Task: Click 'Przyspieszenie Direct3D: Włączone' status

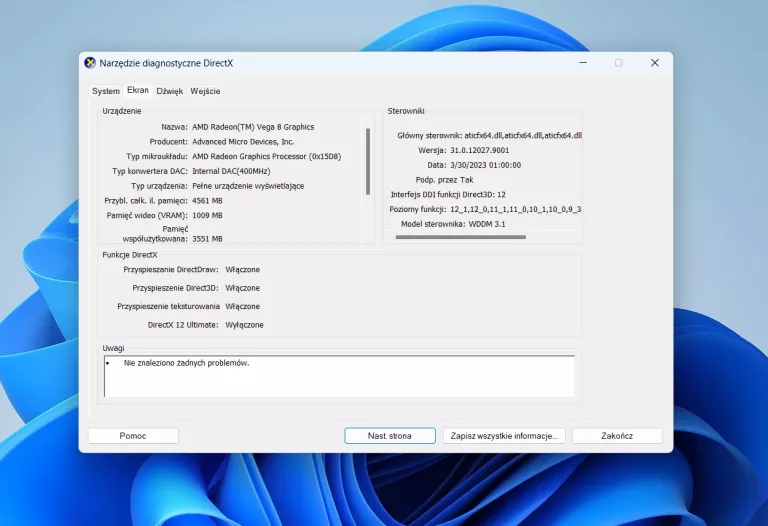Action: tap(196, 288)
